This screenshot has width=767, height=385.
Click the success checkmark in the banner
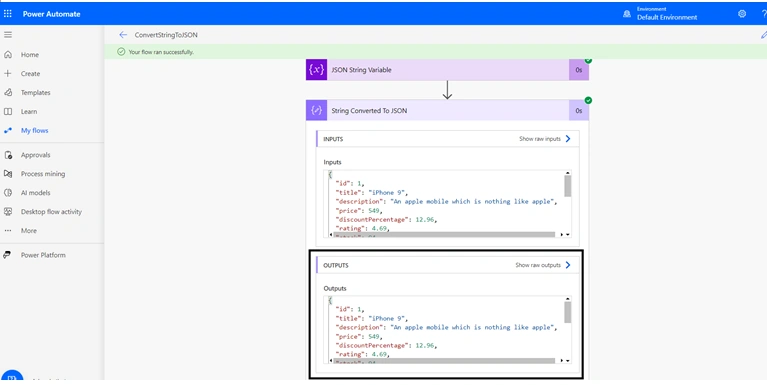coord(121,51)
